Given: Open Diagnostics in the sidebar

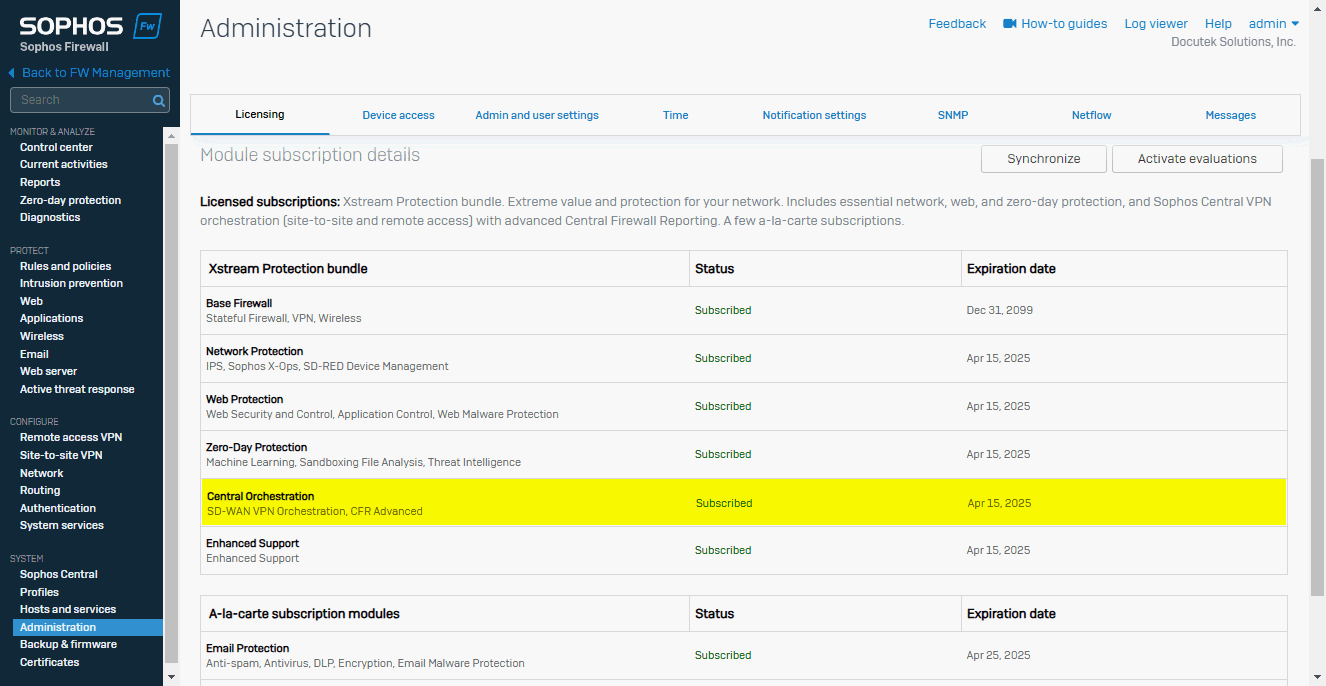Looking at the screenshot, I should (50, 217).
